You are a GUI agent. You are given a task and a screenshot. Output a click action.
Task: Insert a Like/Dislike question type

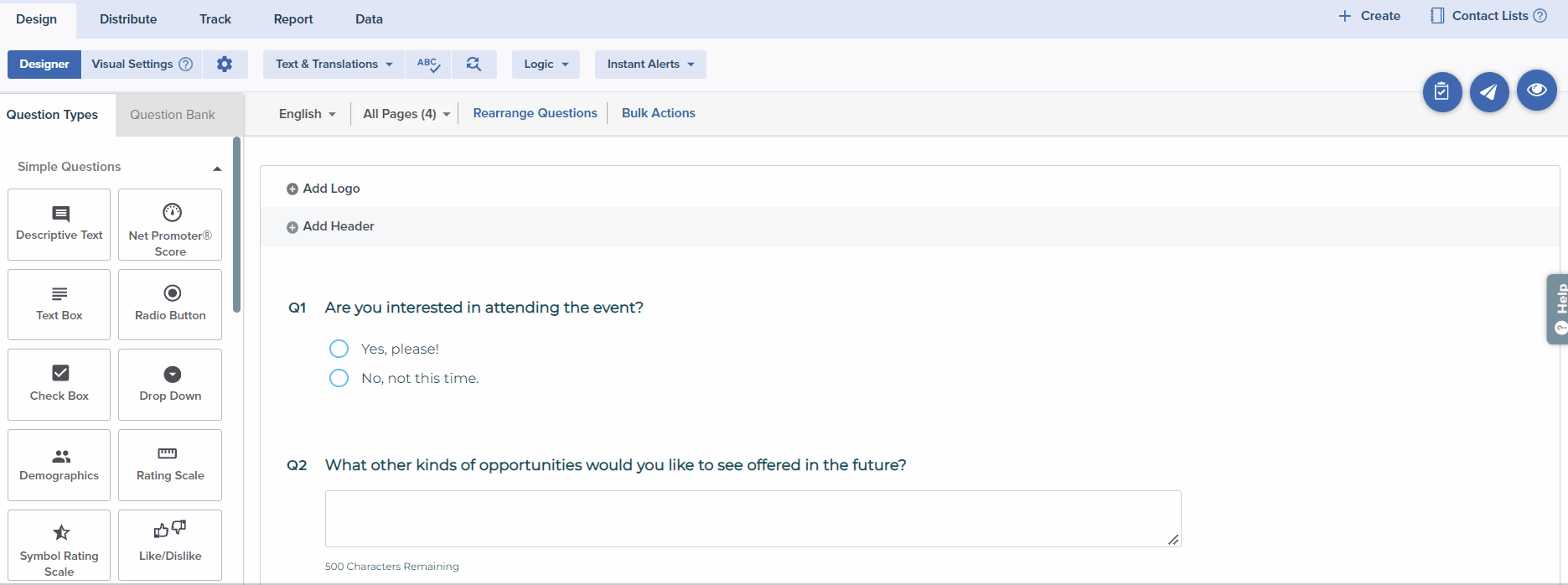[170, 545]
